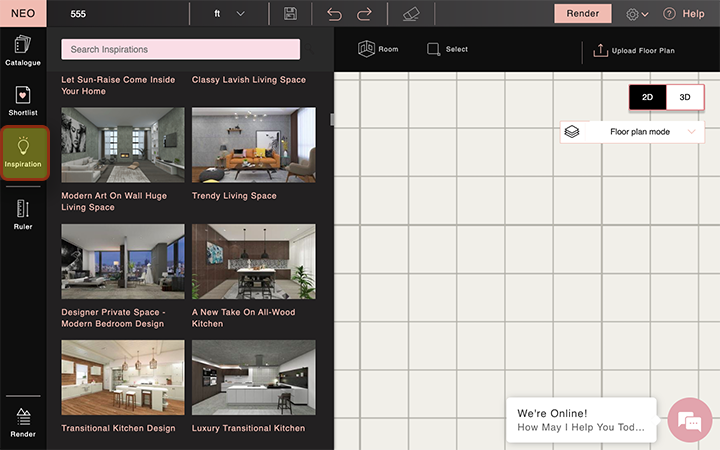Open the Floor plan mode dropdown
720x450 pixels.
[x=632, y=132]
